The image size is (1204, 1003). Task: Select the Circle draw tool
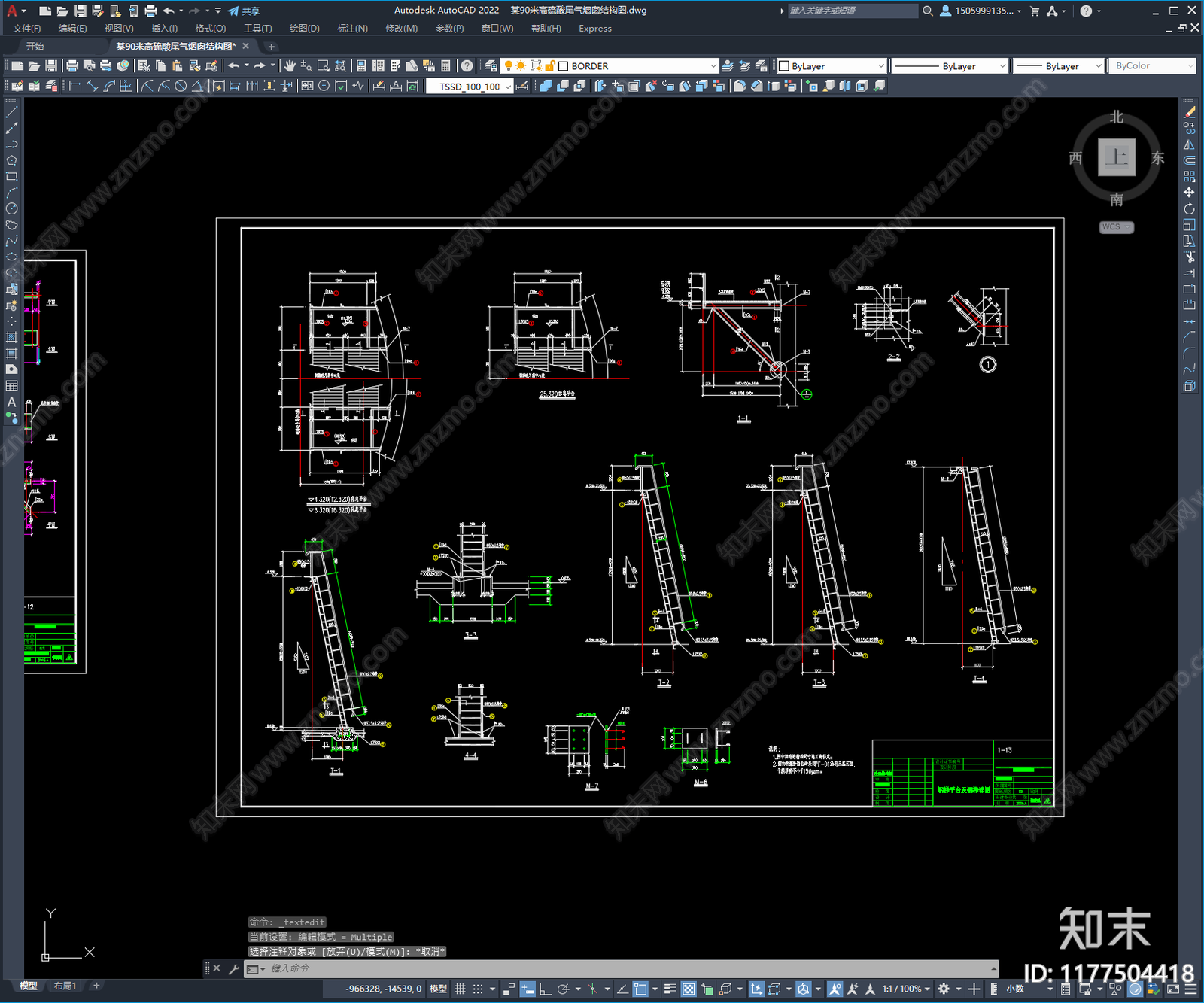tap(11, 208)
